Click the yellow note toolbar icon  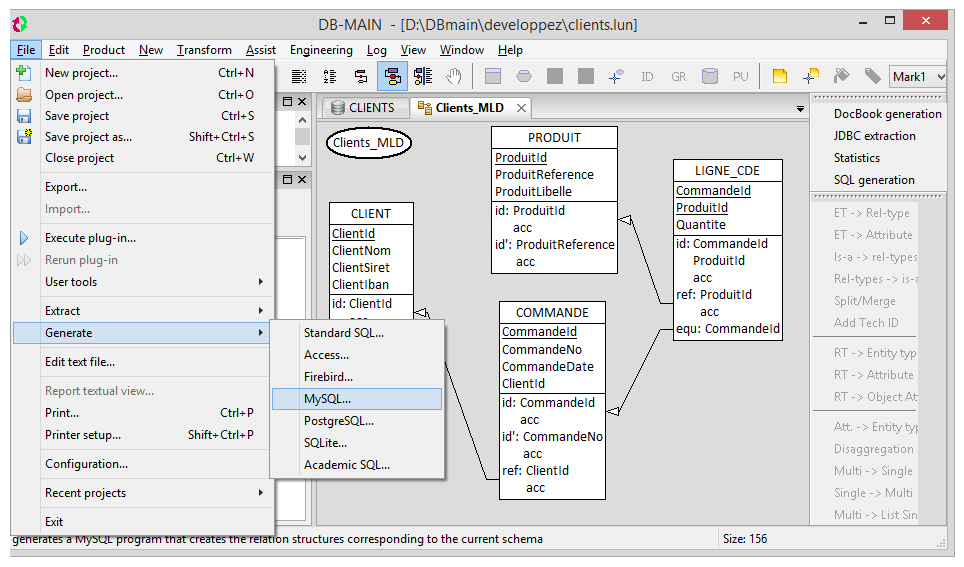tap(780, 76)
